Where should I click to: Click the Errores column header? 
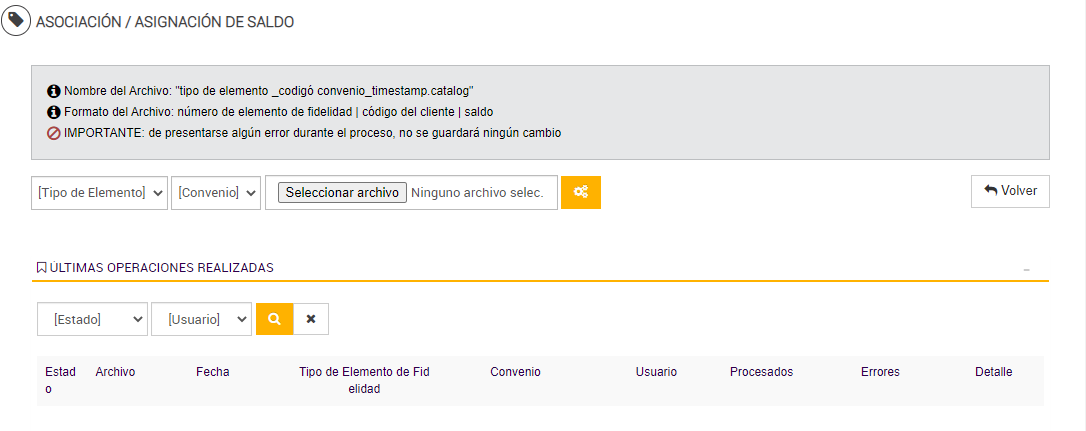point(880,372)
